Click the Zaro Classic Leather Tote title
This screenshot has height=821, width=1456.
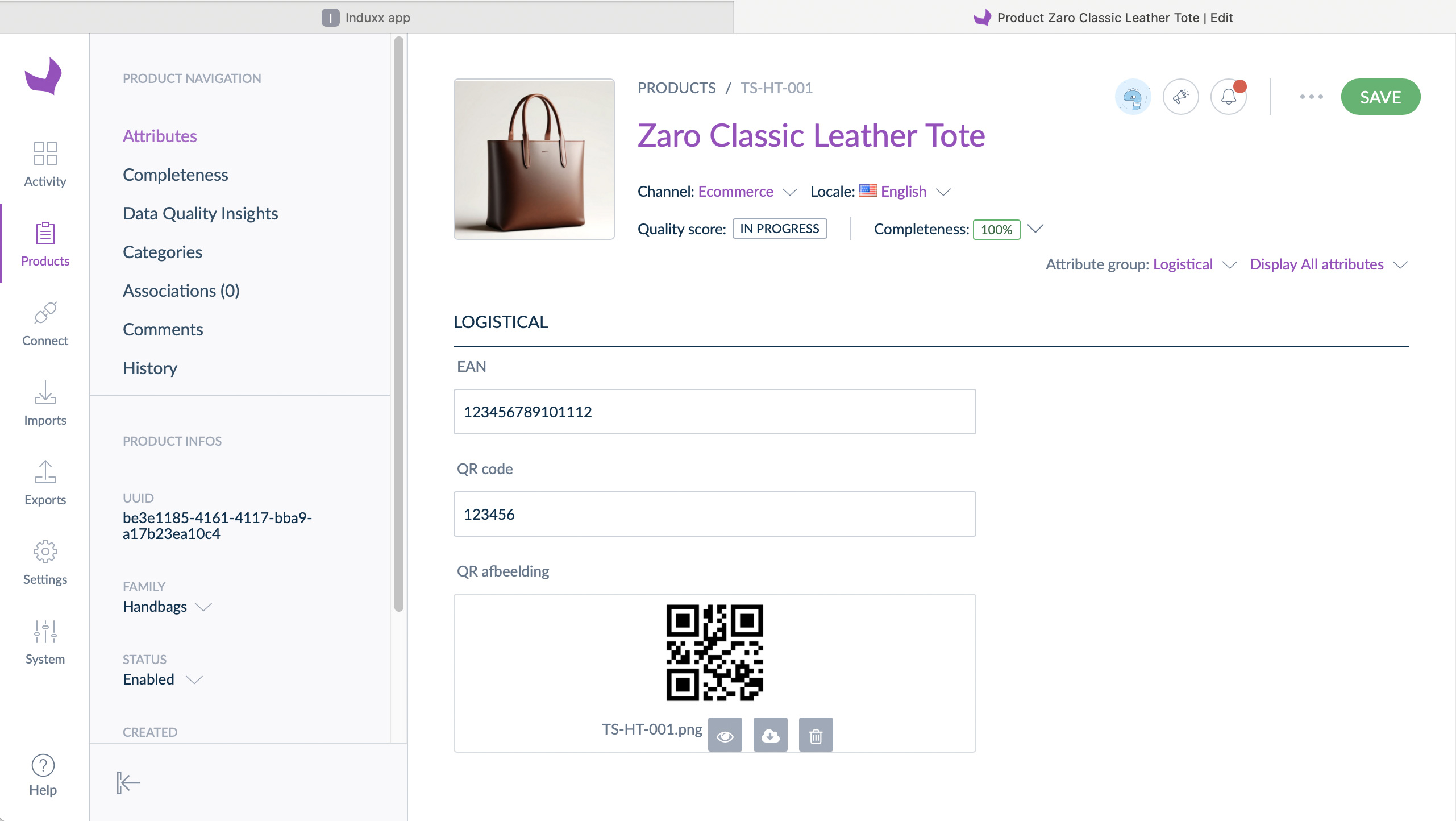(811, 135)
